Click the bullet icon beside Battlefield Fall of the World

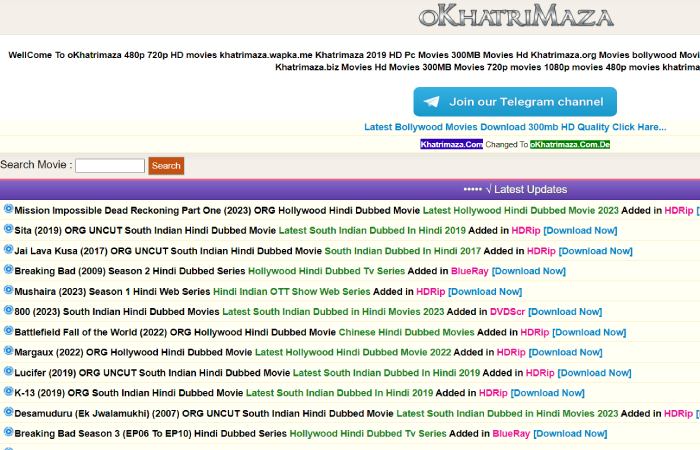click(8, 330)
